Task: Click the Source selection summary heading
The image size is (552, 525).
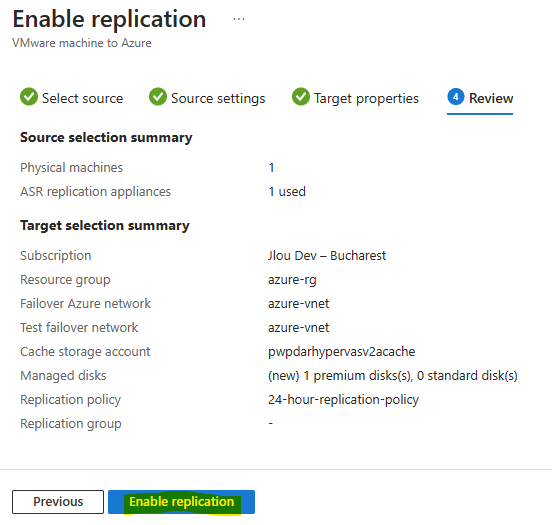Action: (x=106, y=137)
